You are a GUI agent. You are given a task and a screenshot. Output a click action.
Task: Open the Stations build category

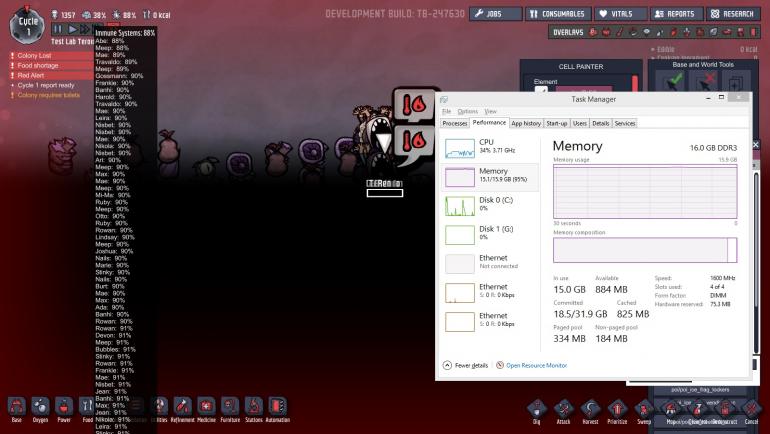(253, 409)
